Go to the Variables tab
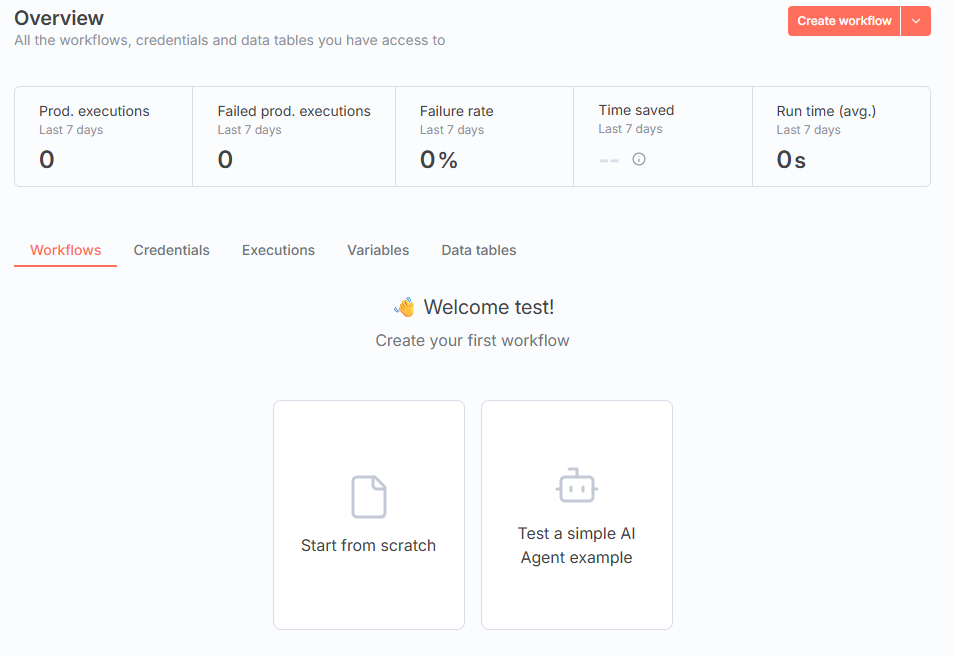 378,250
